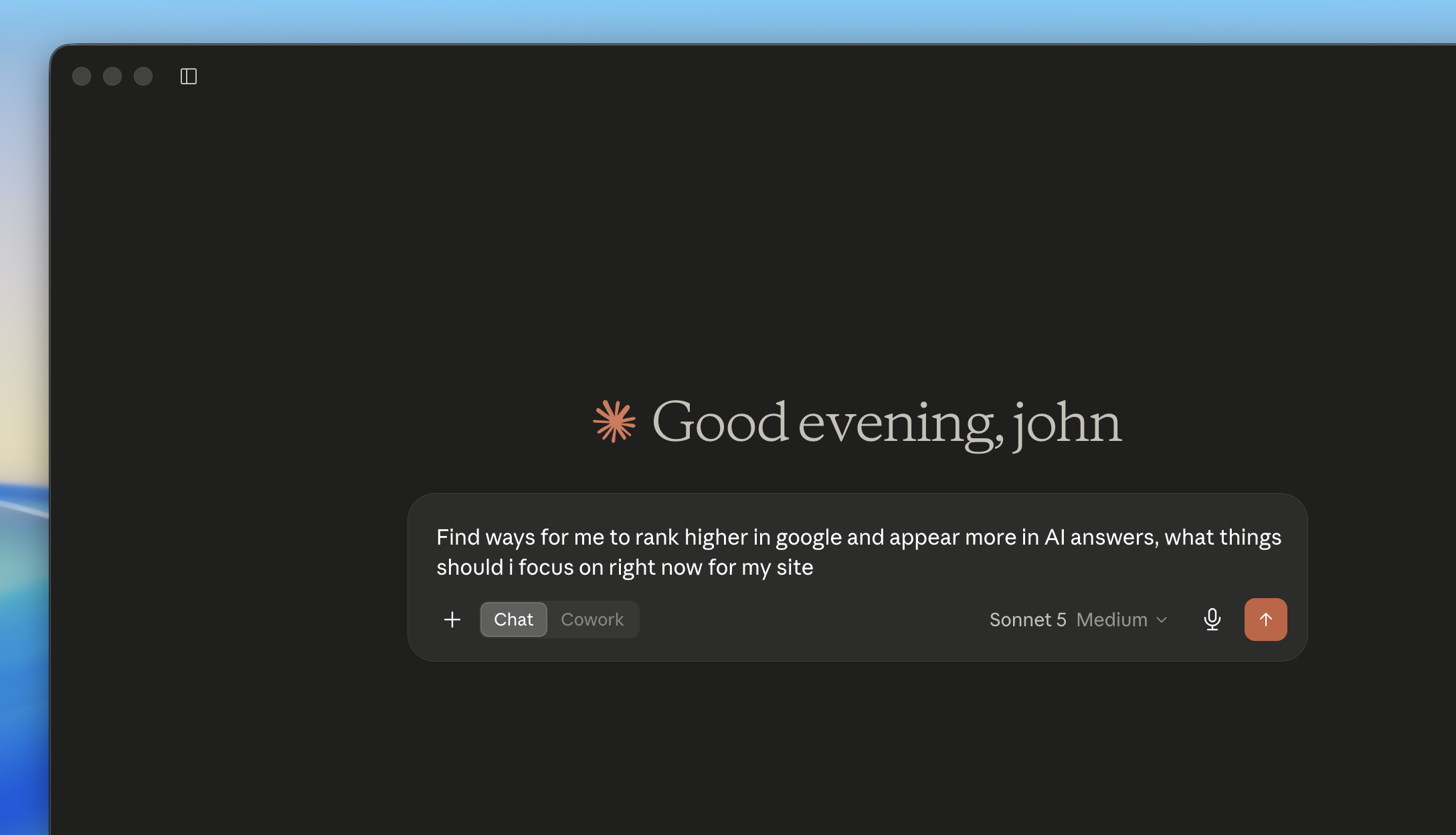The image size is (1456, 835).
Task: Start voice dictation with the microphone
Action: [1212, 620]
